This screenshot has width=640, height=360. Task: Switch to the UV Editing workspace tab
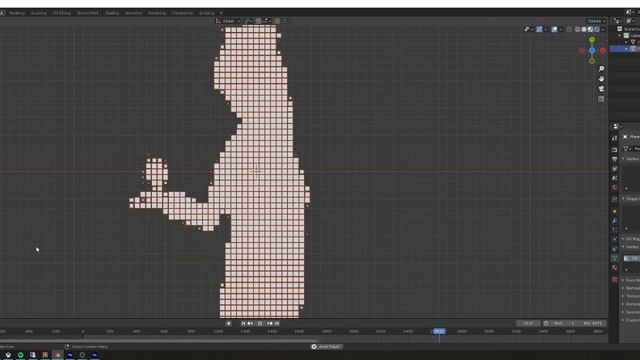[x=62, y=13]
